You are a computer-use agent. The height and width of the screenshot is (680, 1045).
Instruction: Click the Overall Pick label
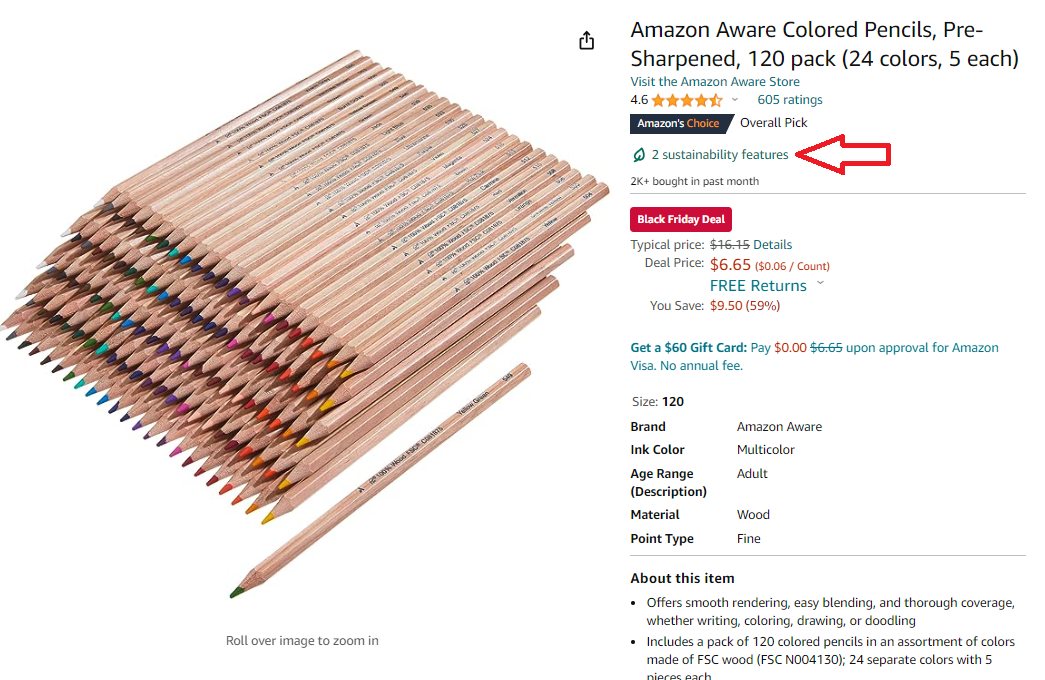click(773, 123)
